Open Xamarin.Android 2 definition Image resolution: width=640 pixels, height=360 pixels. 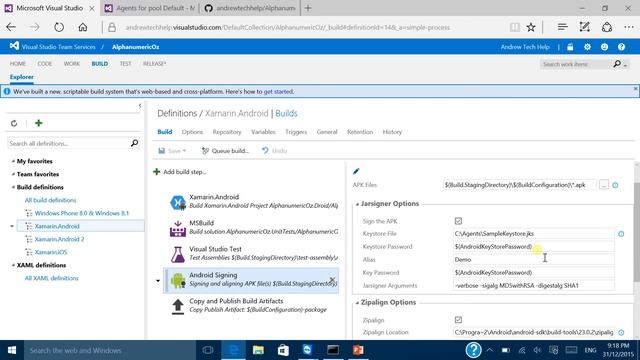click(59, 239)
